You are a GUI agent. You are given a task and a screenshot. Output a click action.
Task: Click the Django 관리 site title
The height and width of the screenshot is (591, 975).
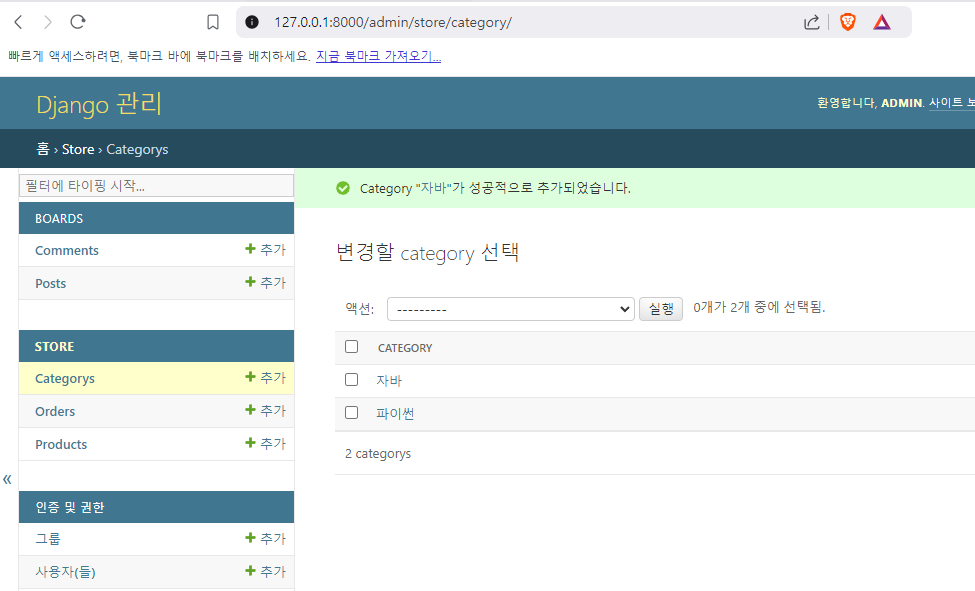(x=99, y=104)
